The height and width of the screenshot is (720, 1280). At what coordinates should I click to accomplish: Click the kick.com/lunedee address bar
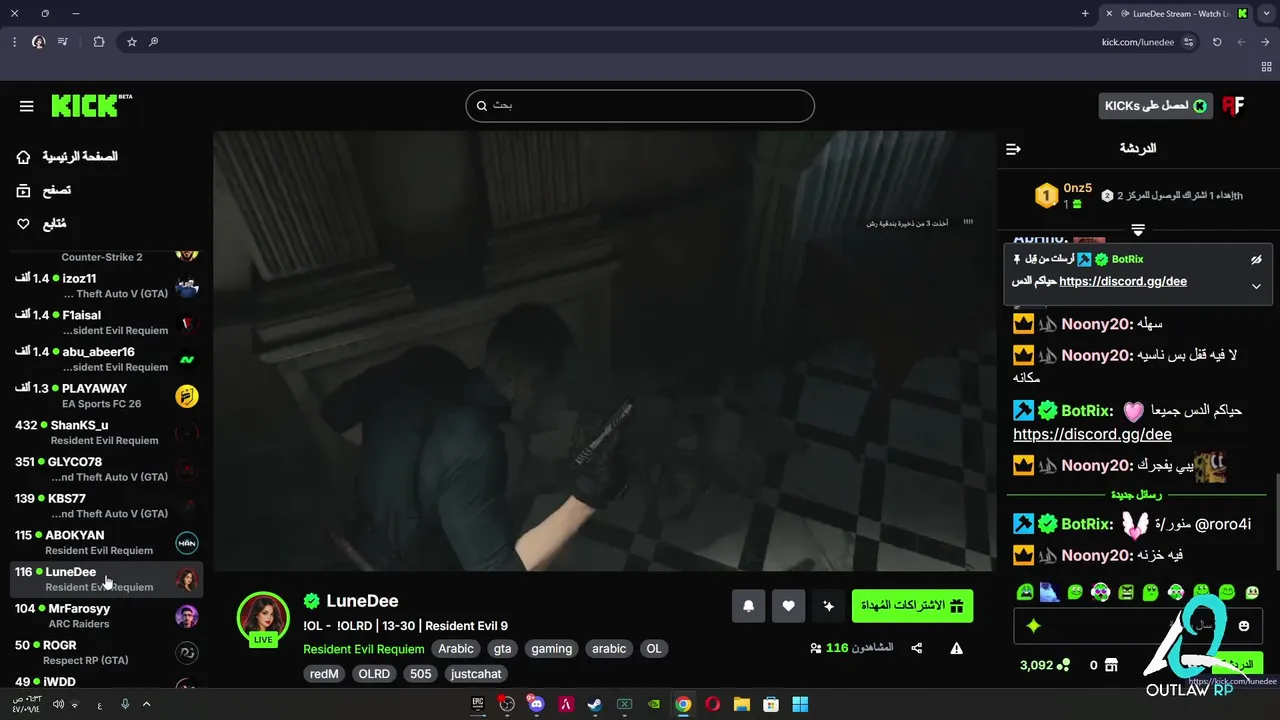click(x=1138, y=42)
